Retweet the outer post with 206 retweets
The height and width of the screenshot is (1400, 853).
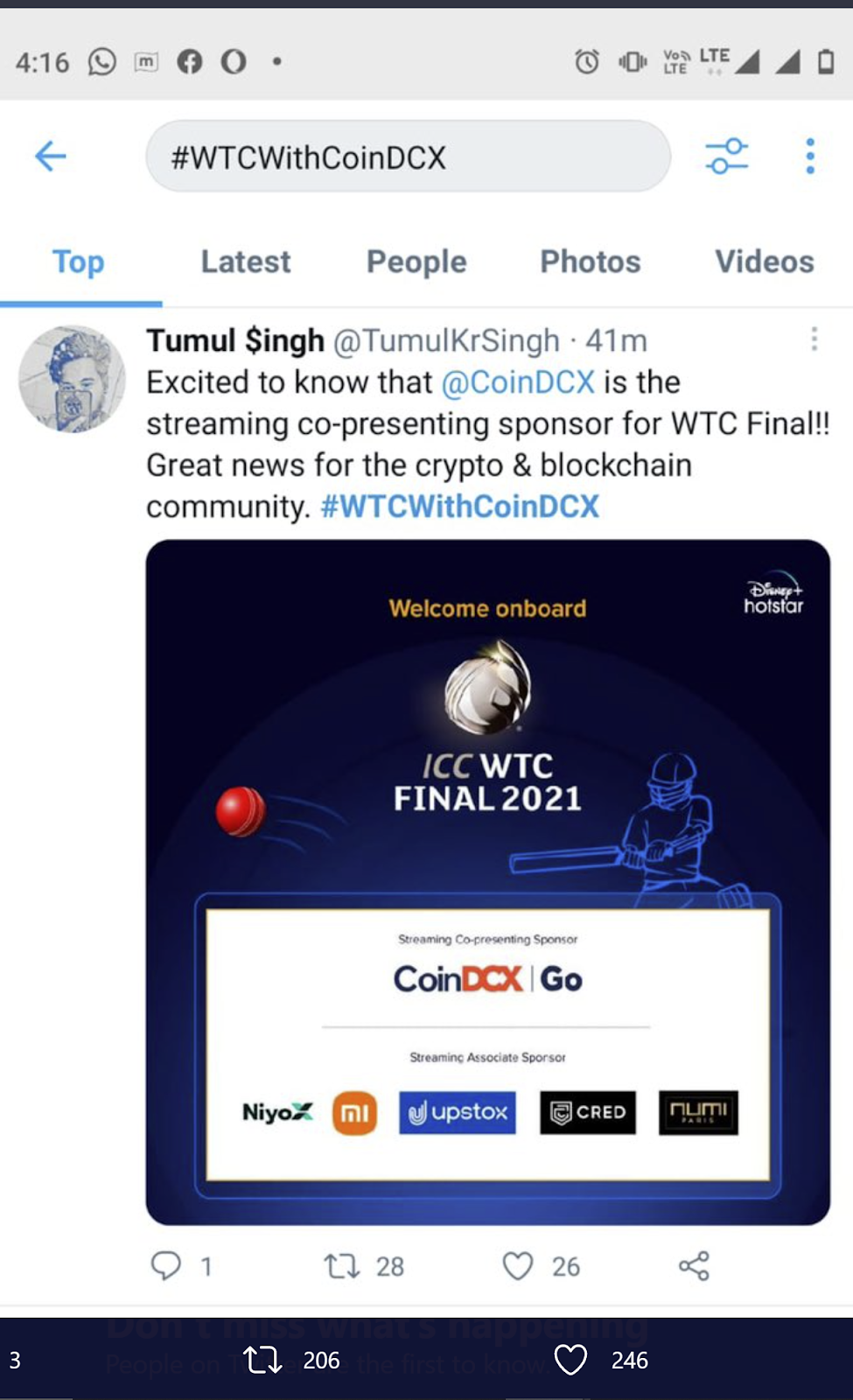pos(262,1359)
